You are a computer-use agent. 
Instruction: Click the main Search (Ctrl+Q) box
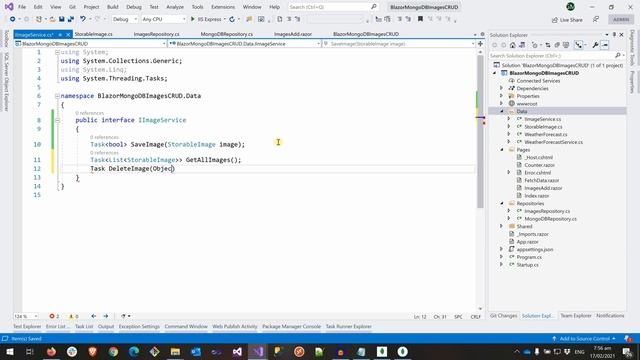333,7
